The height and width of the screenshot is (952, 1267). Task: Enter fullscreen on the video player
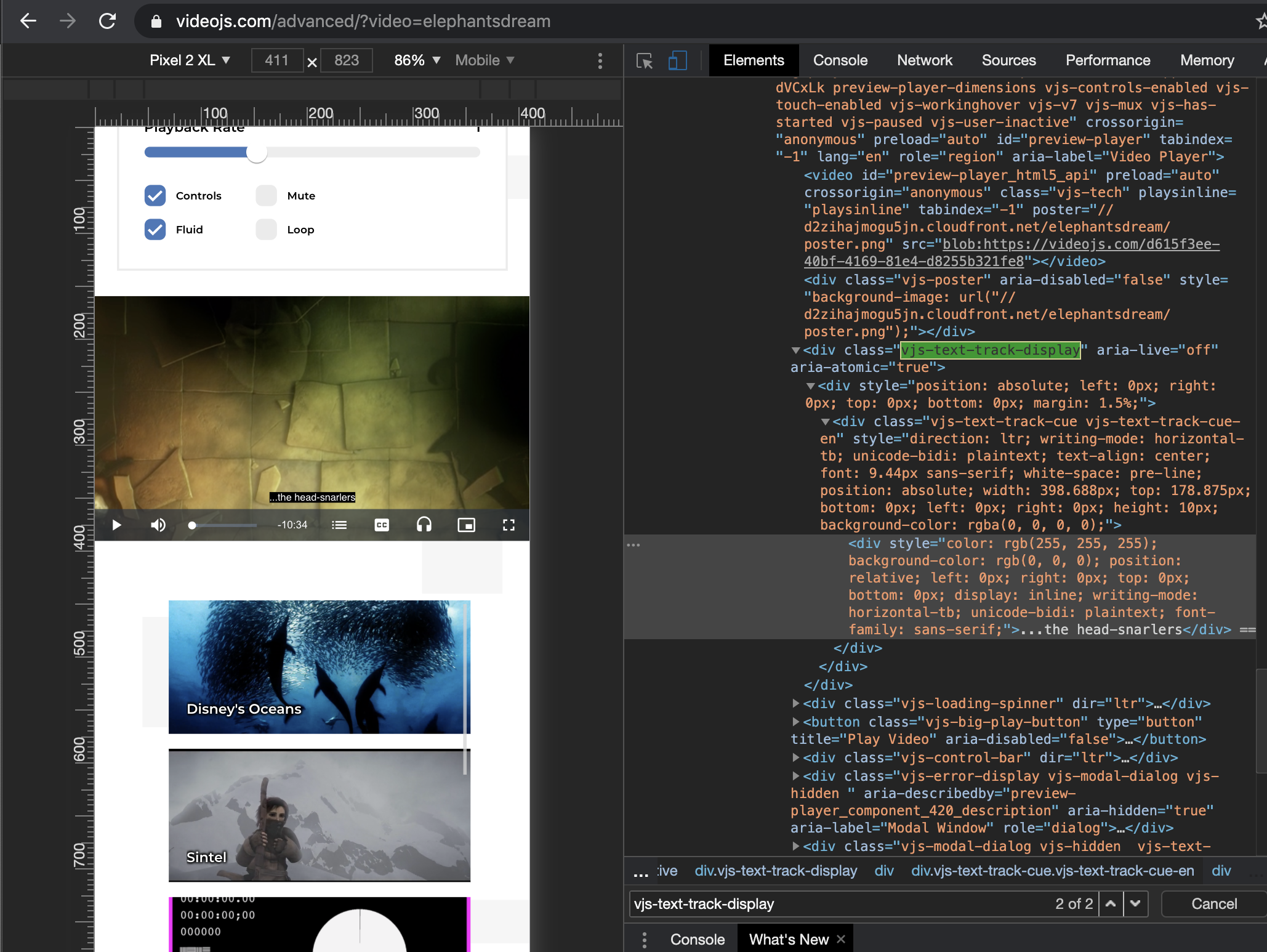point(509,525)
